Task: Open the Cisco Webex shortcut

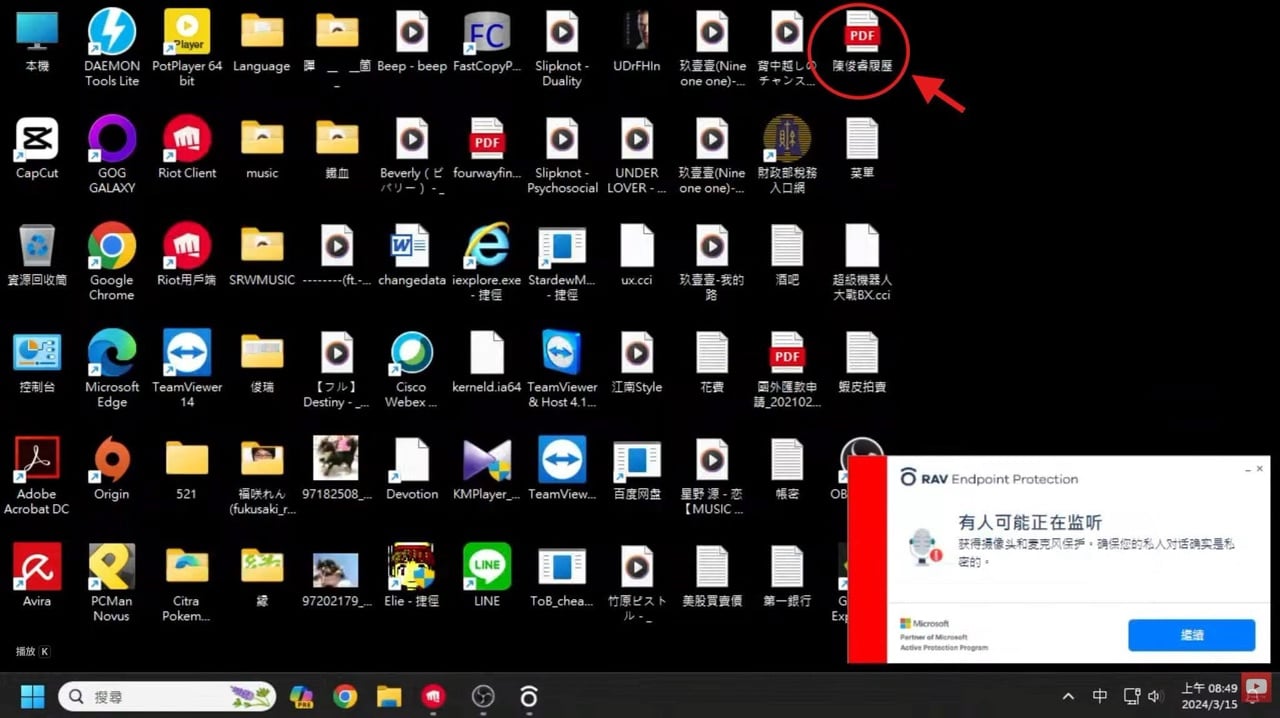Action: pos(412,354)
